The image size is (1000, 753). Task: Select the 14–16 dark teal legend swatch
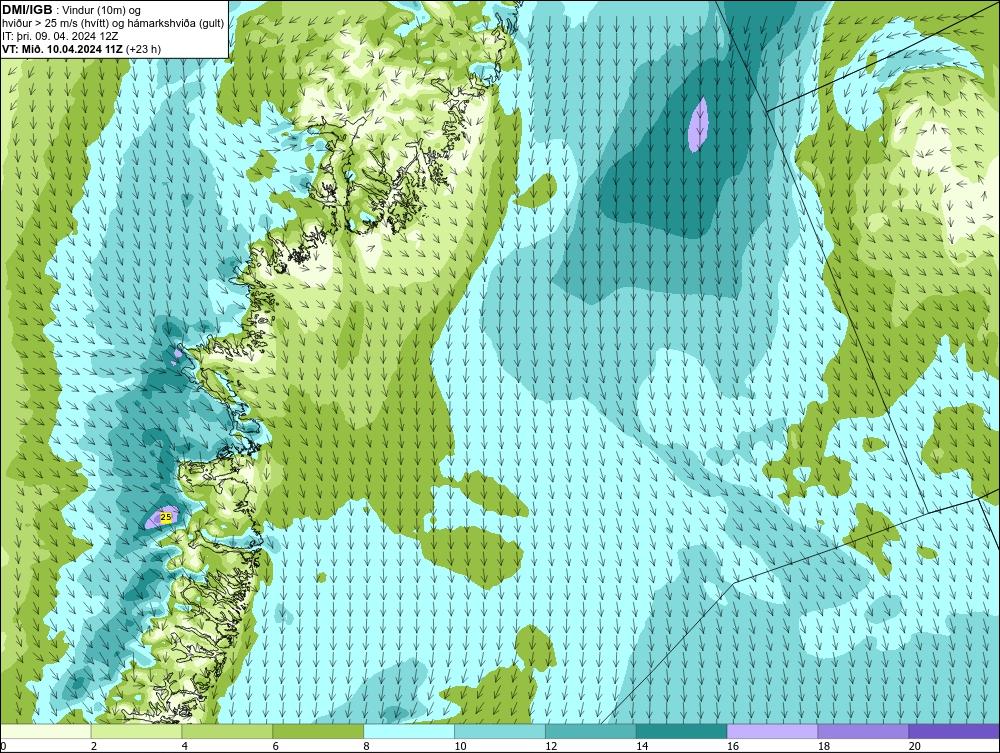(x=682, y=731)
